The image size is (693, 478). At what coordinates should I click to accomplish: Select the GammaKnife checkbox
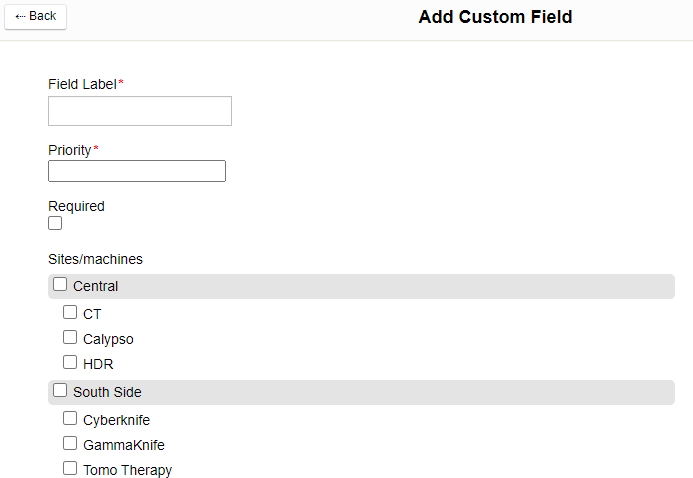click(x=70, y=443)
